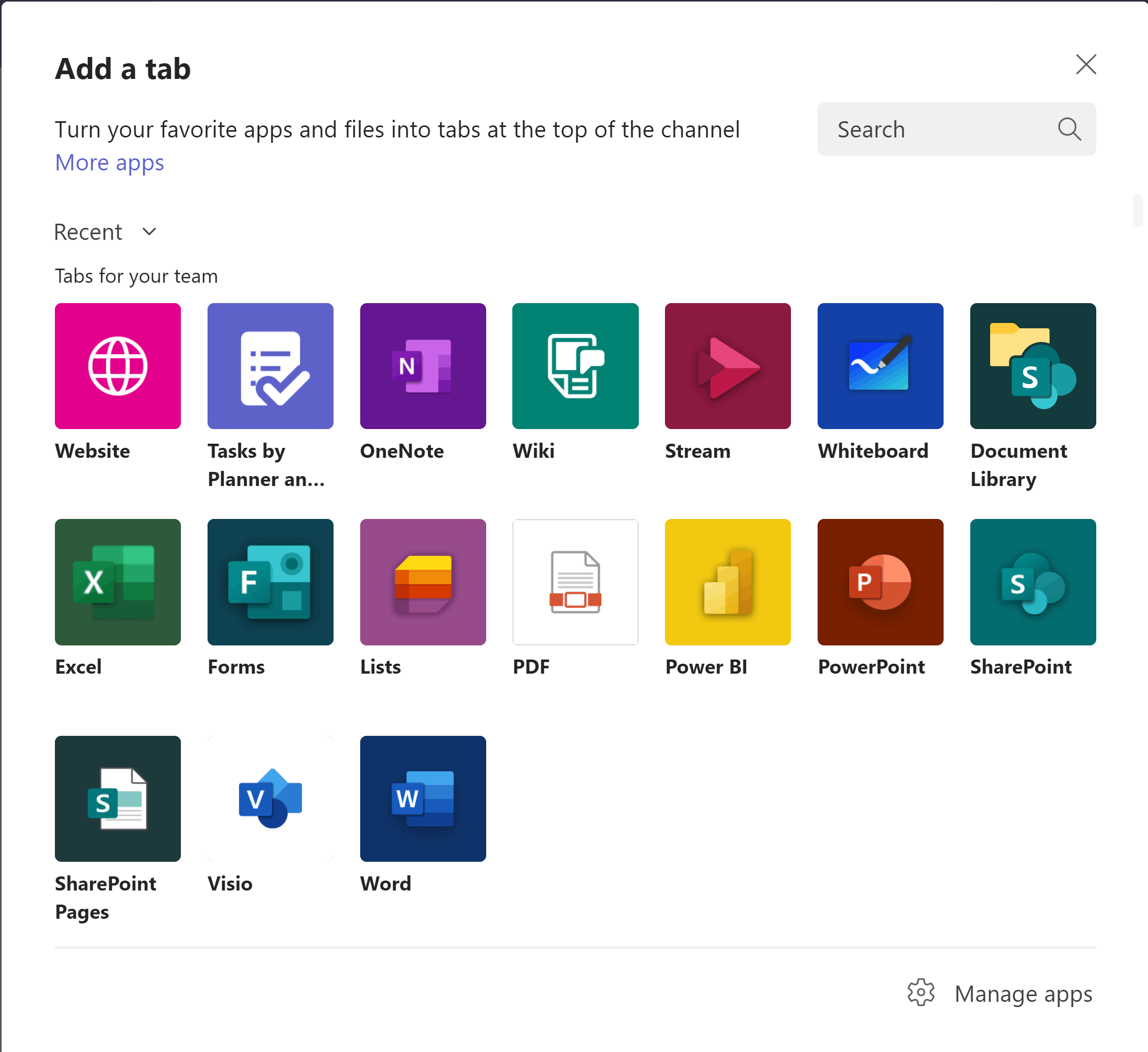Click the 'Power BI' label text
The height and width of the screenshot is (1052, 1148).
(706, 667)
